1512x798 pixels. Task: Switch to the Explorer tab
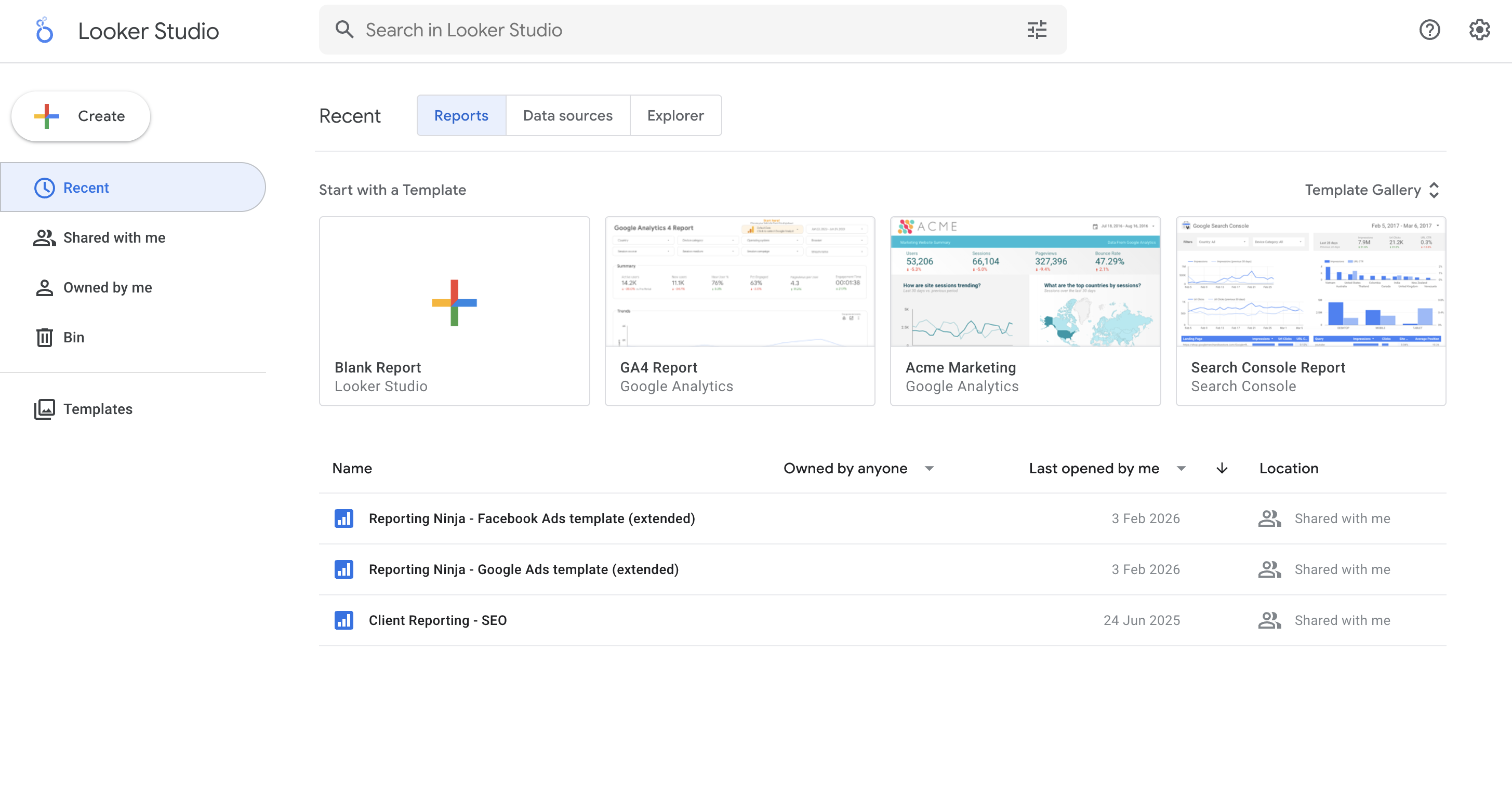675,115
